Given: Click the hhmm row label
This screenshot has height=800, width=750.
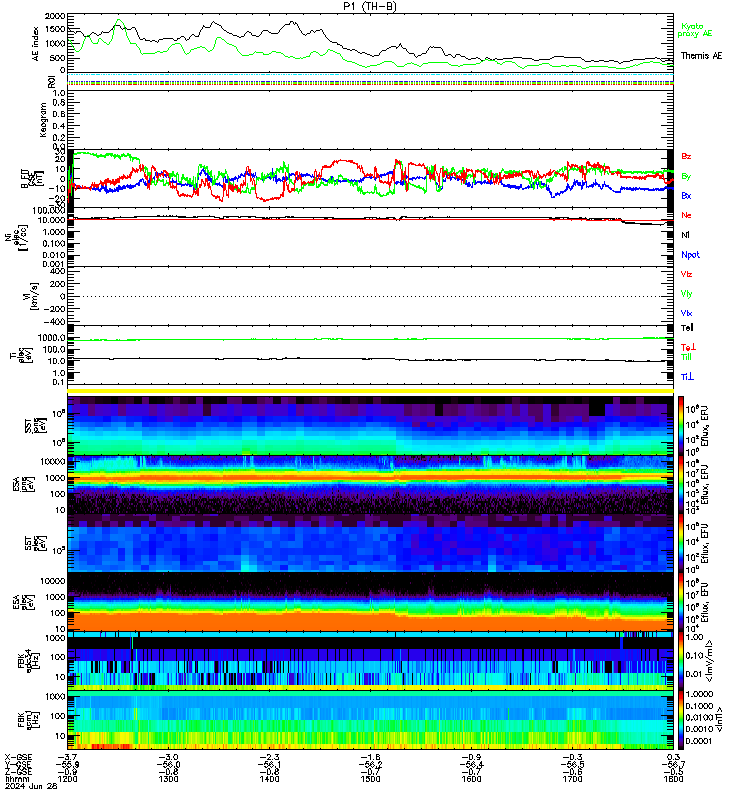Looking at the screenshot, I should click(15, 779).
